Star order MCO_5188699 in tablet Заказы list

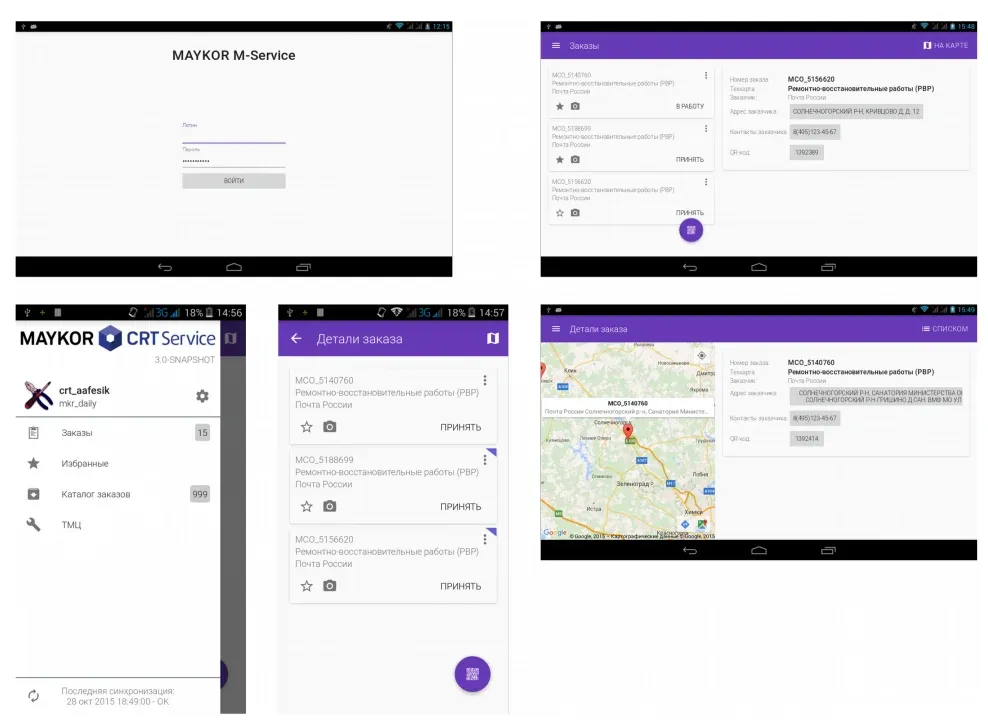560,160
